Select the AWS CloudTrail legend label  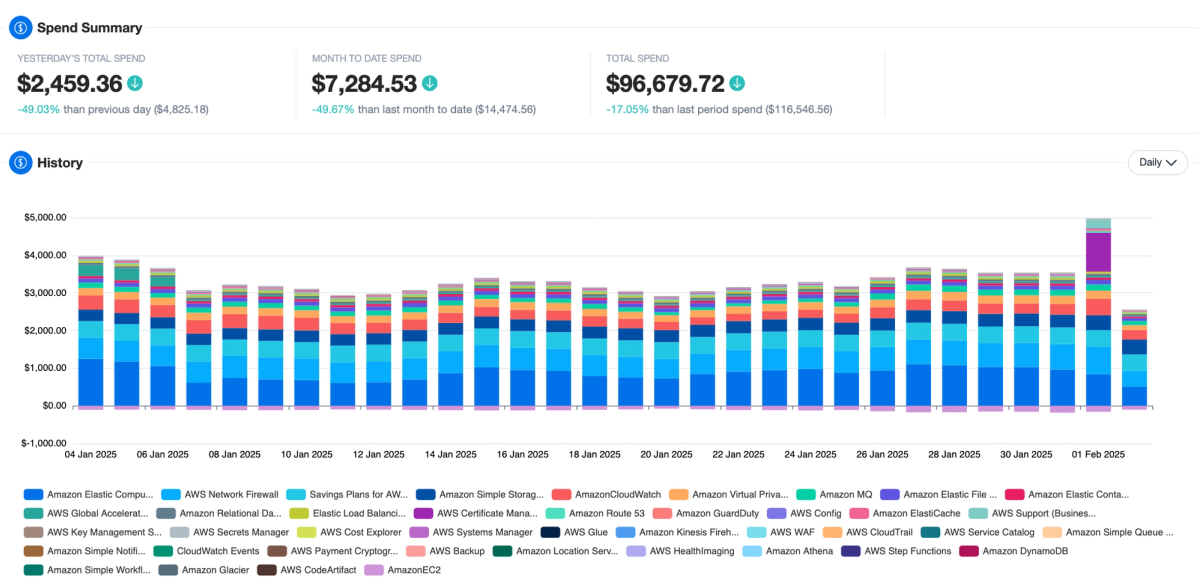[x=880, y=532]
